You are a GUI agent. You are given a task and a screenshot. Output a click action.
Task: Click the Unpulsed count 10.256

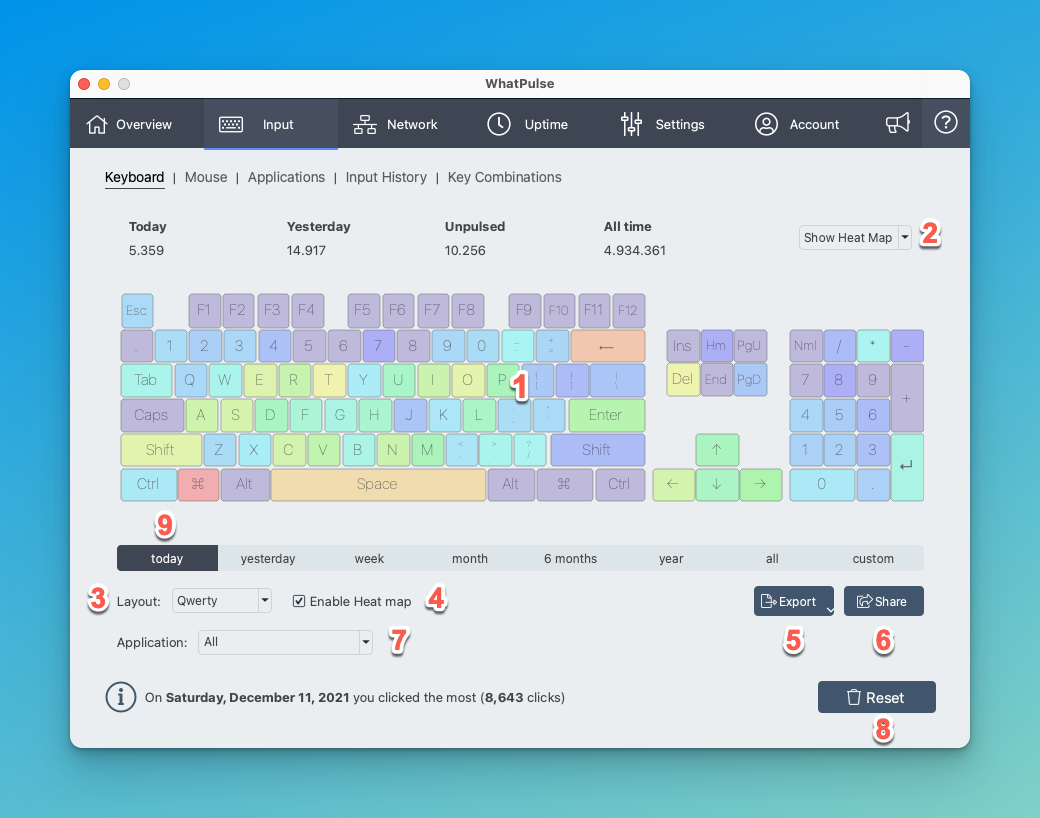tap(465, 251)
